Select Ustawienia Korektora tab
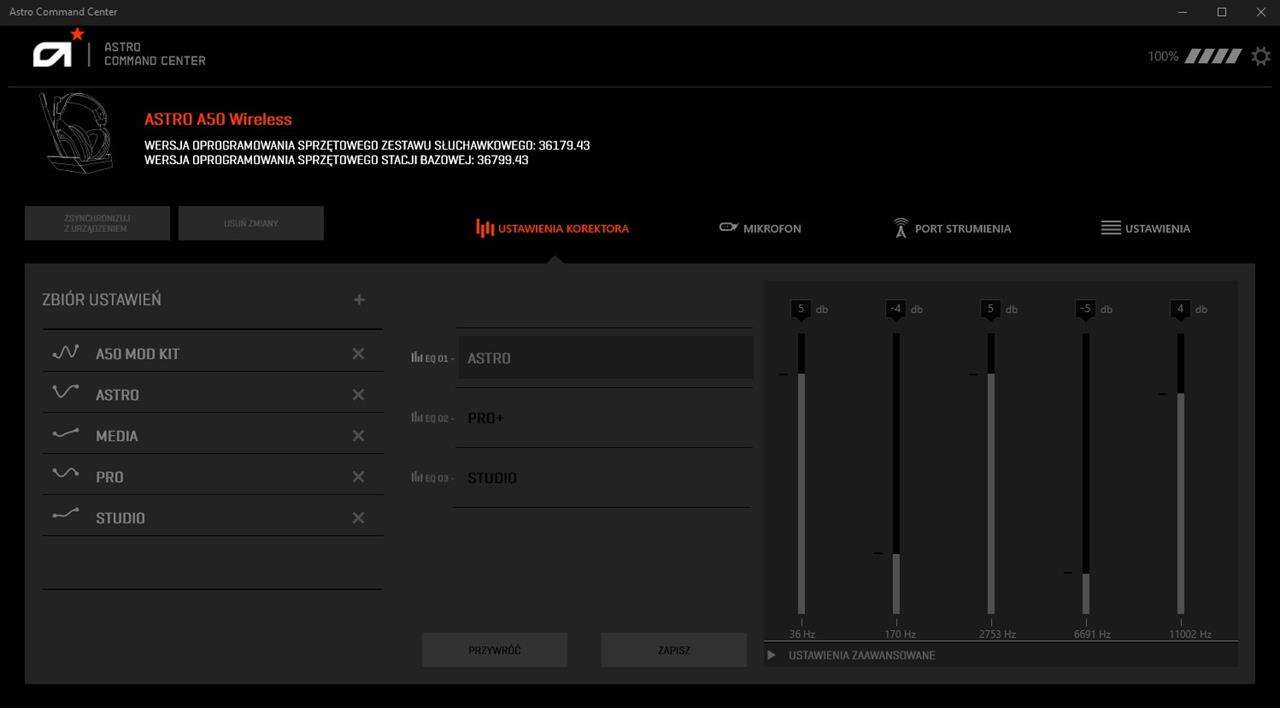 coord(553,228)
